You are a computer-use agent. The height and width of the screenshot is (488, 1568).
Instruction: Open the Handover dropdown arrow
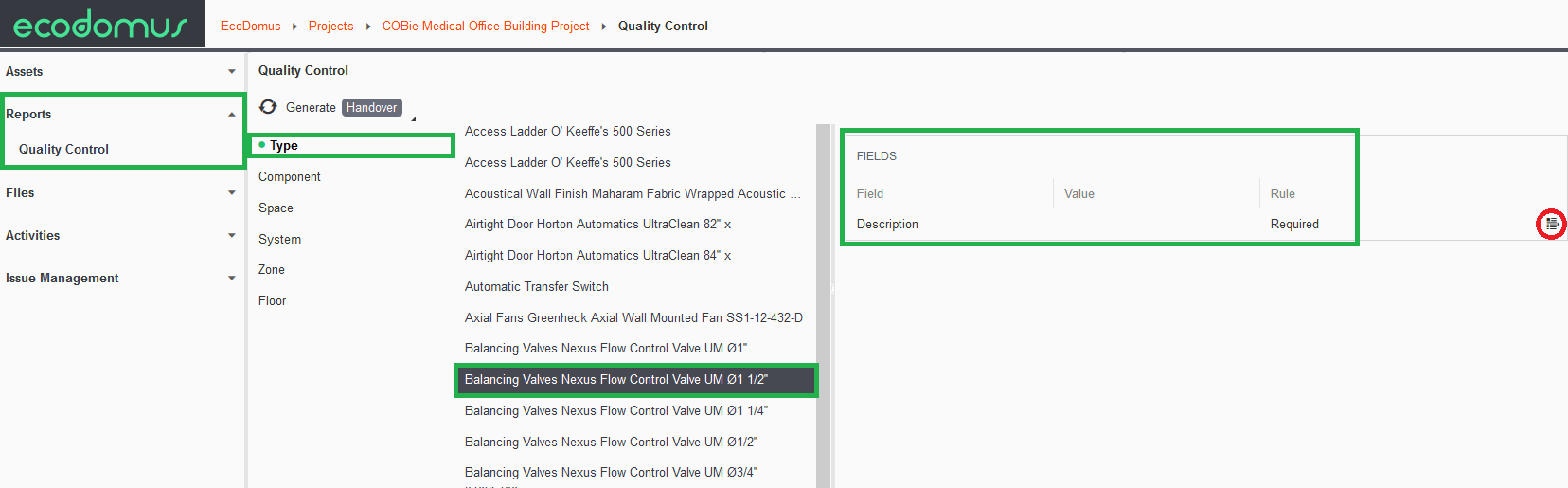tap(414, 118)
